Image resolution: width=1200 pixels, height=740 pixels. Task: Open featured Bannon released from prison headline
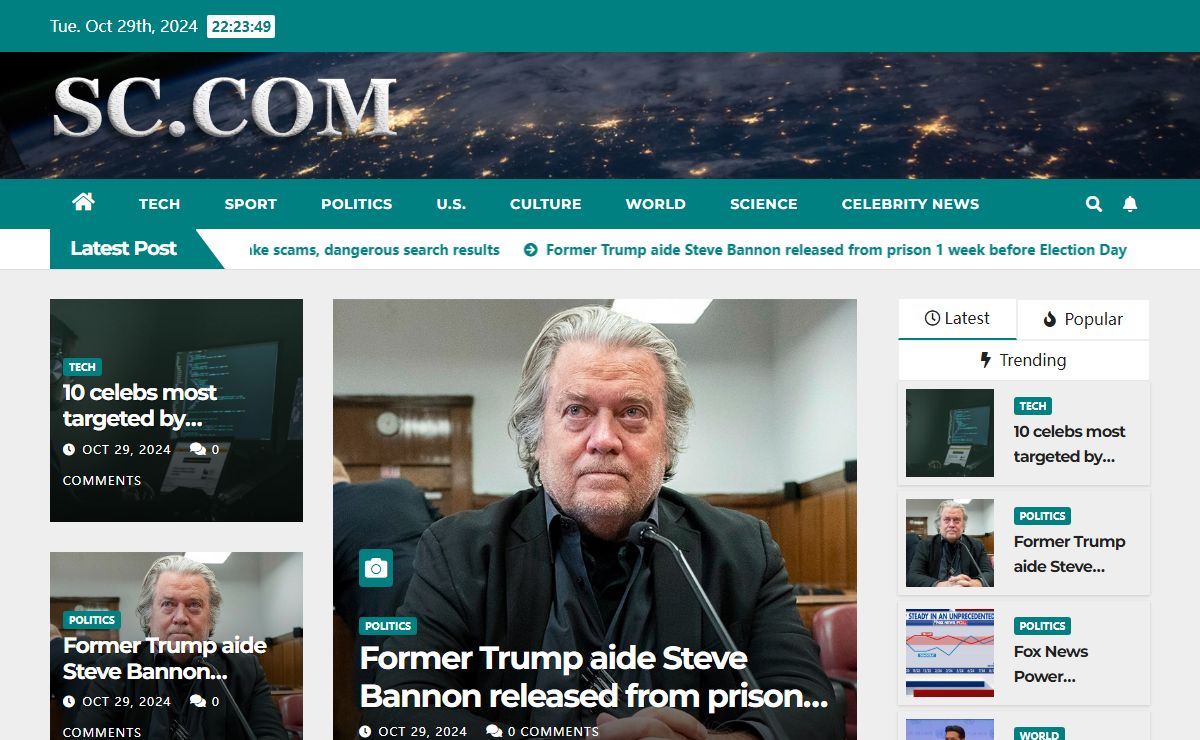pos(594,677)
